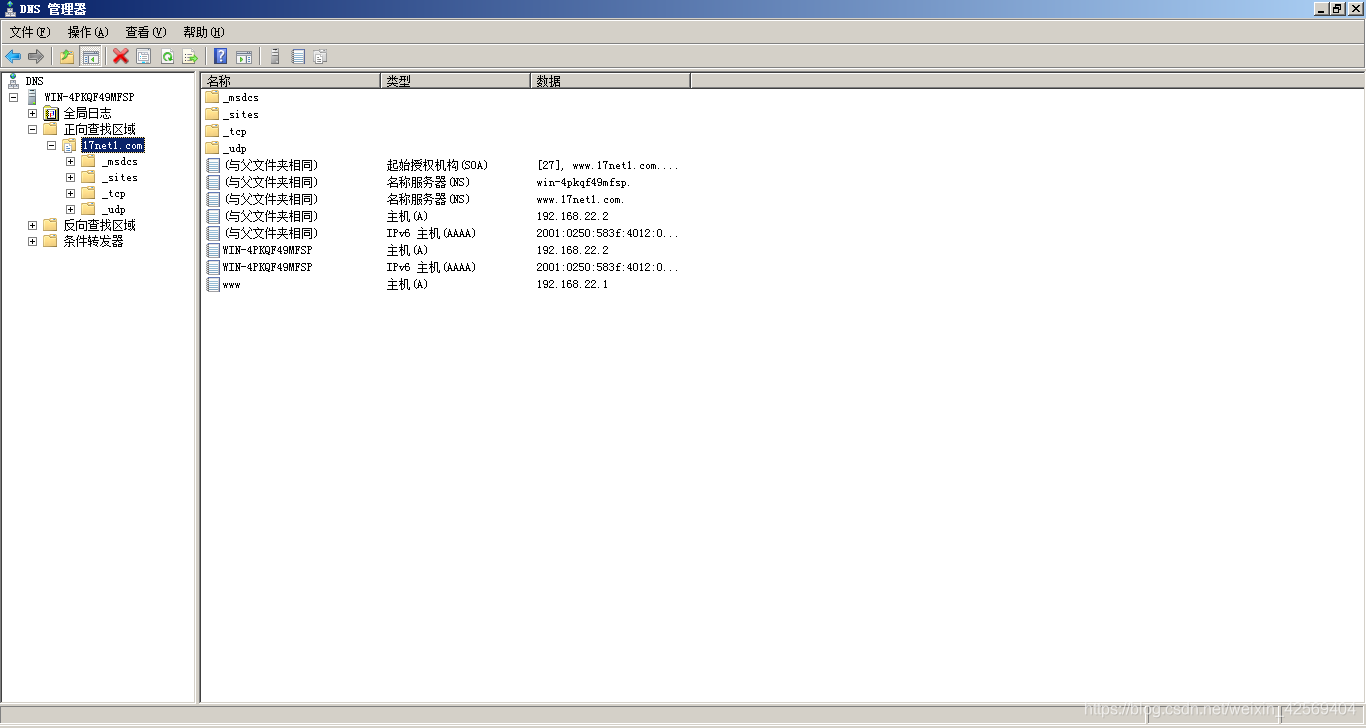Select 条件转发器 in the tree

(x=94, y=241)
